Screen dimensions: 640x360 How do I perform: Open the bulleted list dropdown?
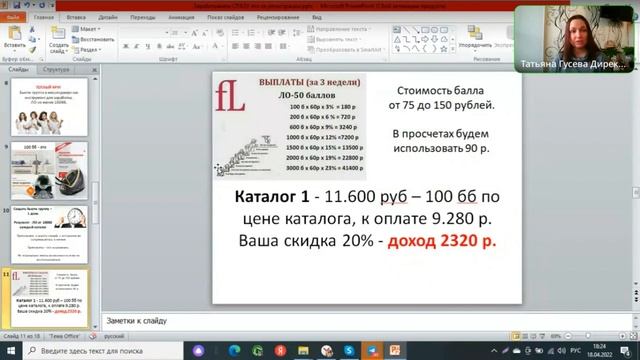[x=242, y=33]
